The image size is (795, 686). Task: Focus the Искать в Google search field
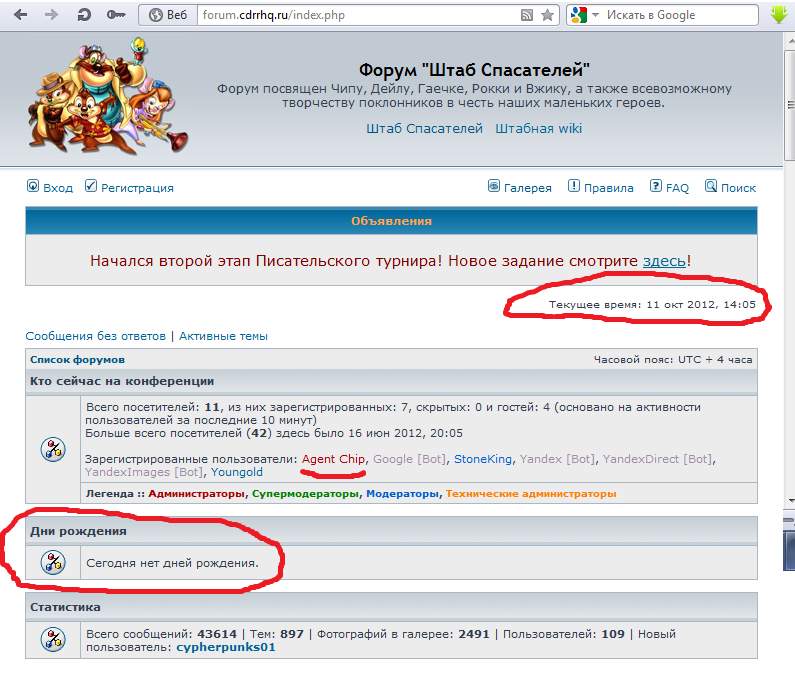pyautogui.click(x=679, y=15)
